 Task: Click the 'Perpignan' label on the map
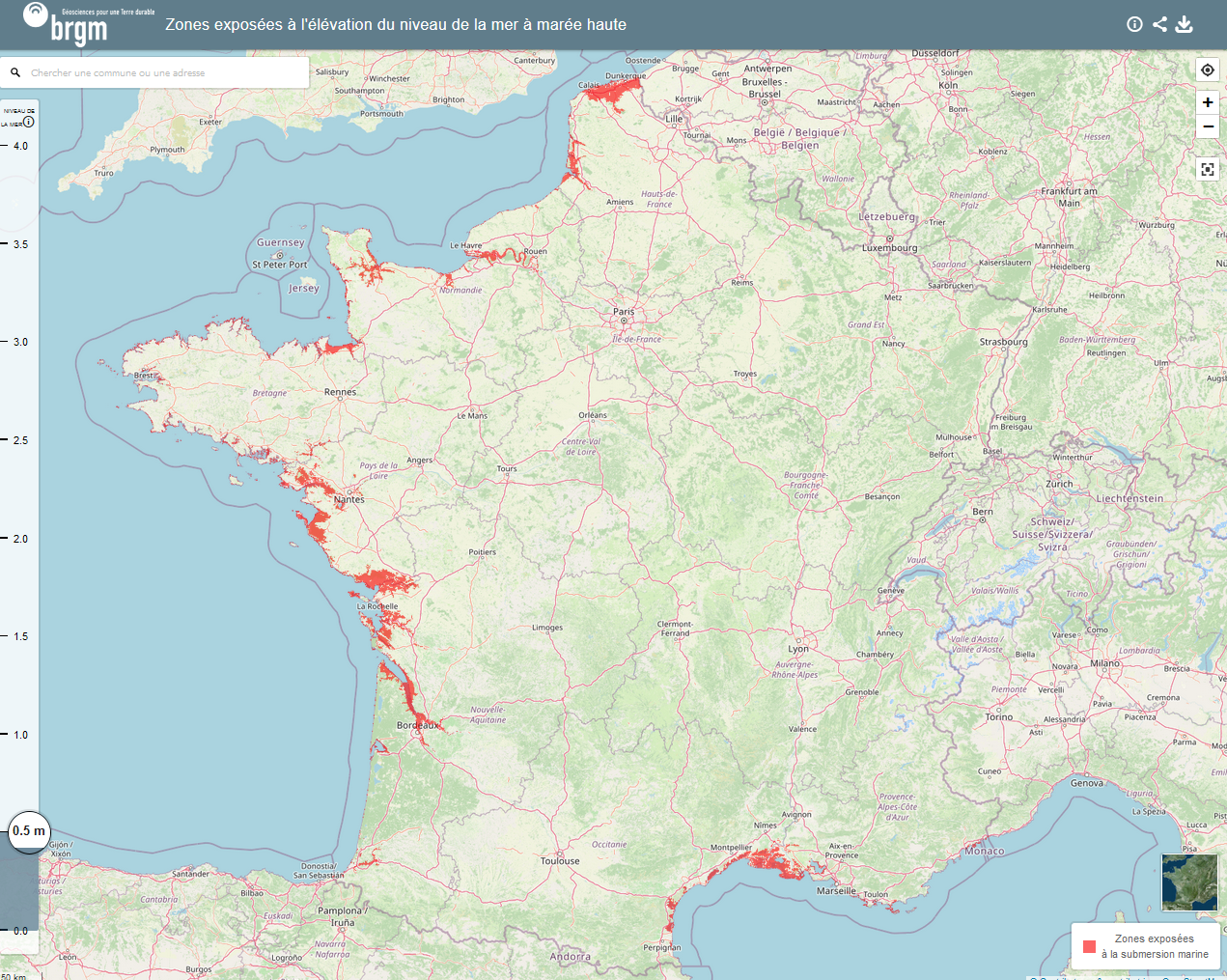[x=662, y=947]
